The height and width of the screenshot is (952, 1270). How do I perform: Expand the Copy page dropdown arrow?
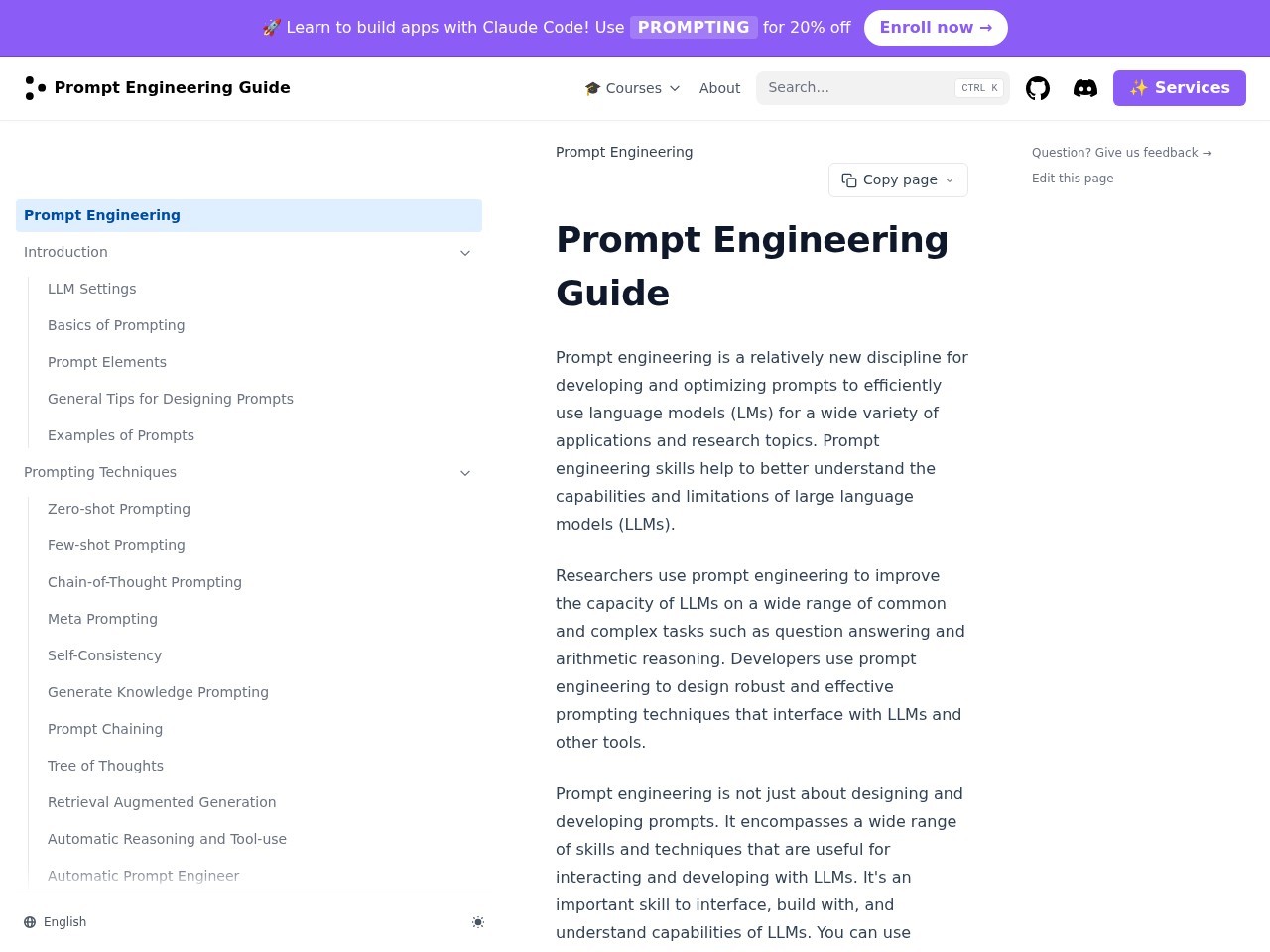point(950,180)
